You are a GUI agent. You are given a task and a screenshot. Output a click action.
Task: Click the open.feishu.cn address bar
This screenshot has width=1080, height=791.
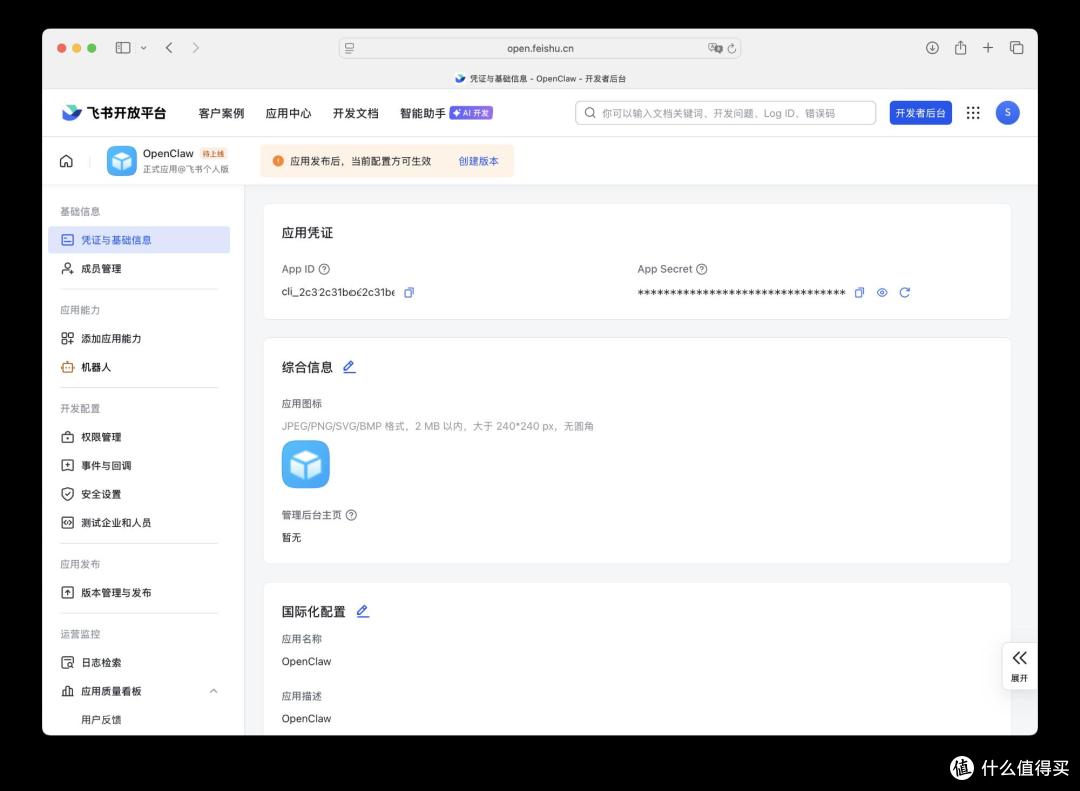coord(540,48)
